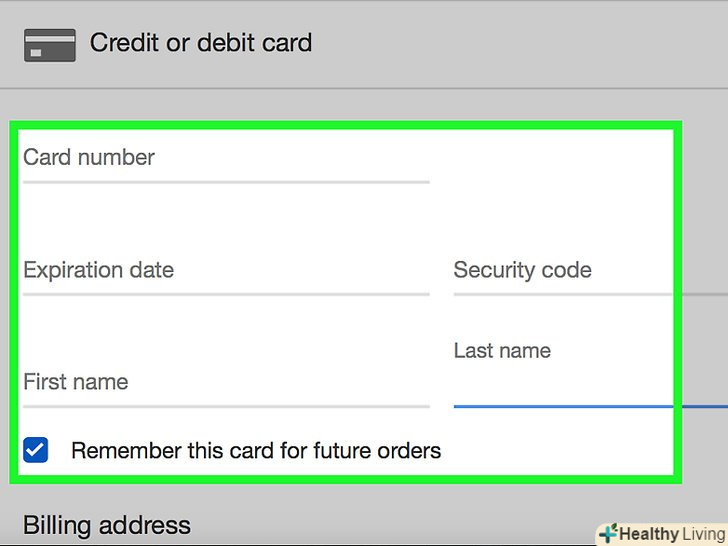Screen dimensions: 728x546
Task: Click the underline beneath Expiration date
Action: pos(226,294)
